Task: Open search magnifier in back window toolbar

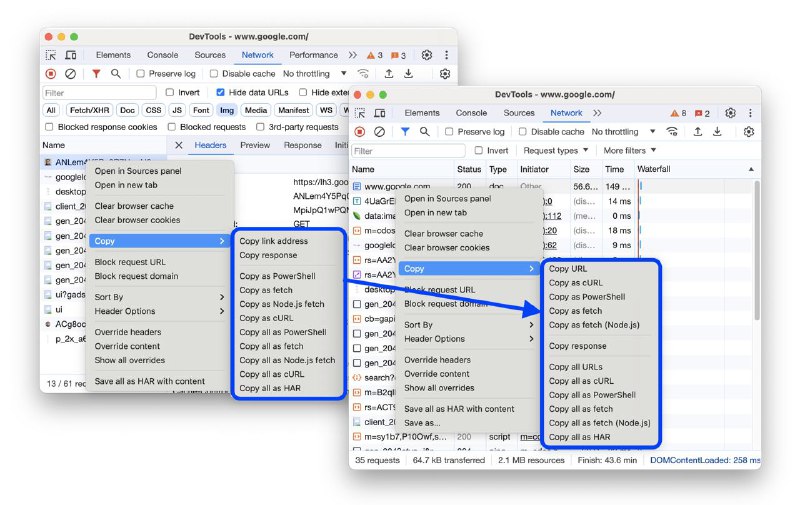Action: tap(116, 74)
